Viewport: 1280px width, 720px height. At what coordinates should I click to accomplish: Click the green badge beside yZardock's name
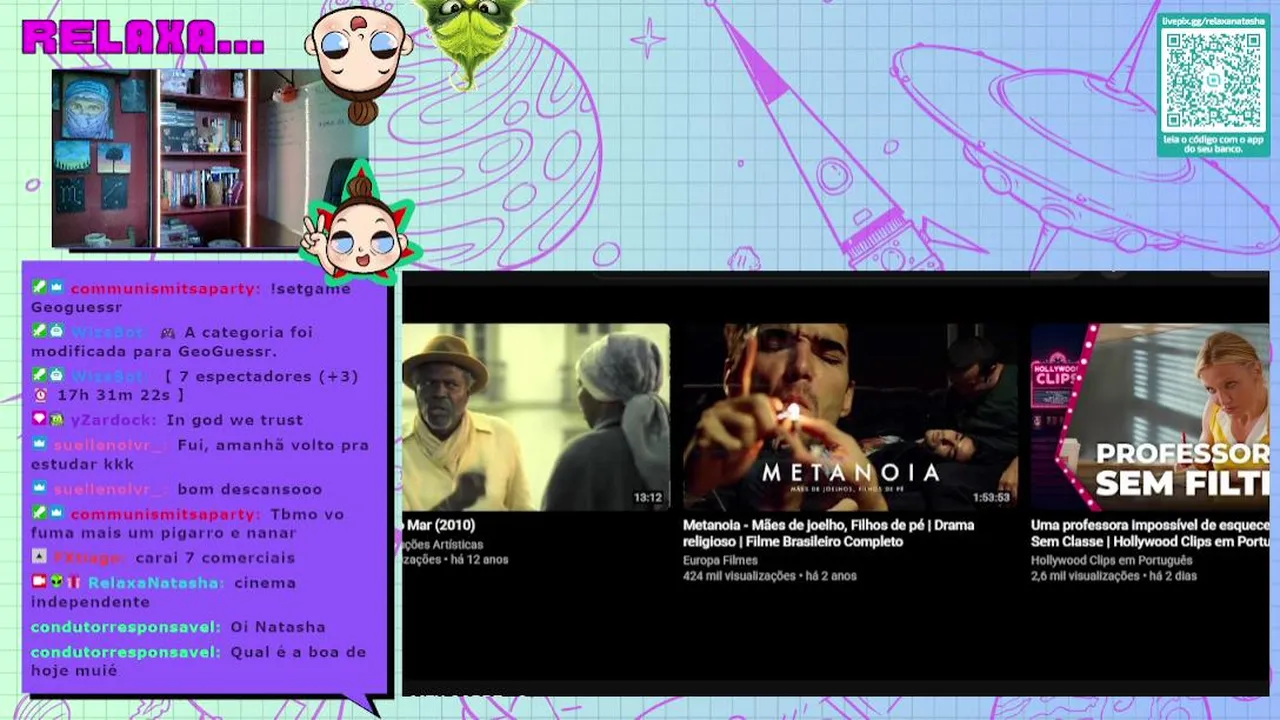click(57, 420)
